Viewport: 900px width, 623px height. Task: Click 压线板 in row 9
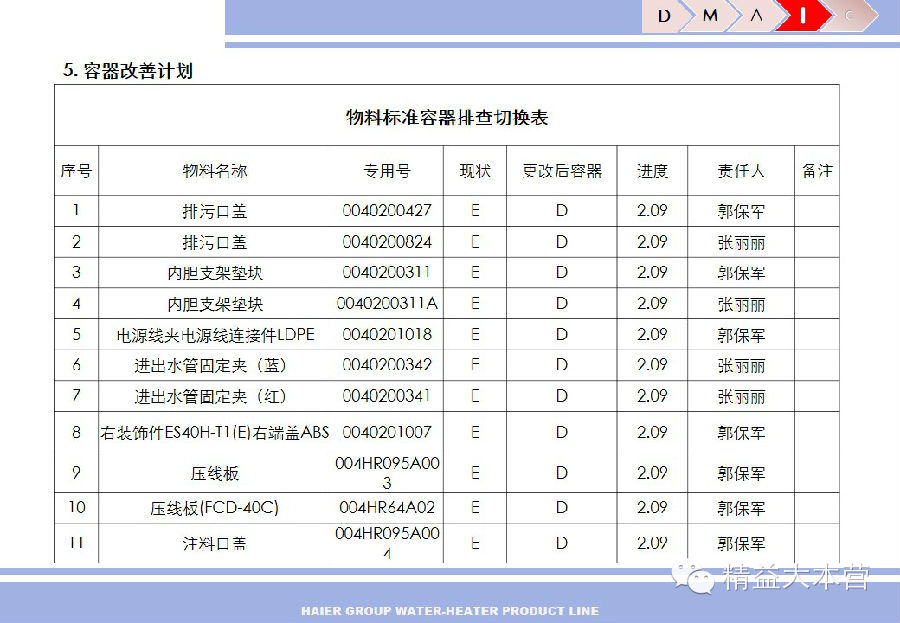[x=215, y=473]
